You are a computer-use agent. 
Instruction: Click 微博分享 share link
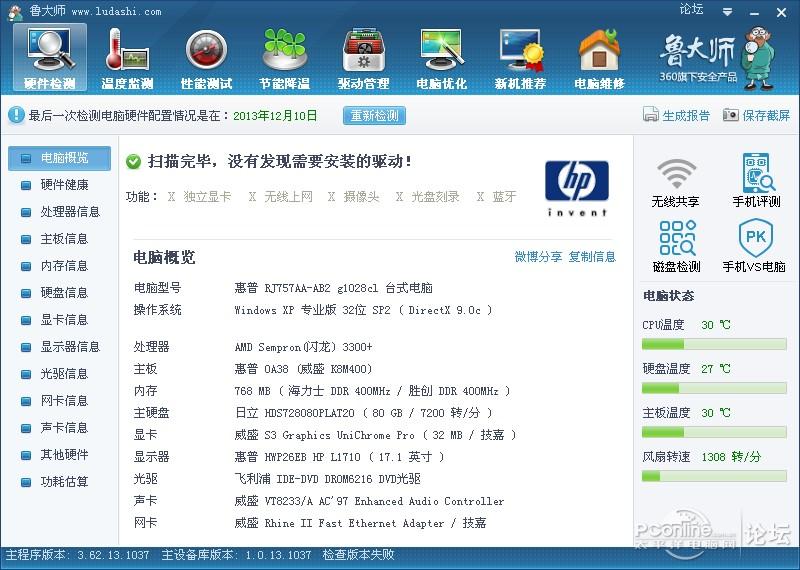point(538,256)
